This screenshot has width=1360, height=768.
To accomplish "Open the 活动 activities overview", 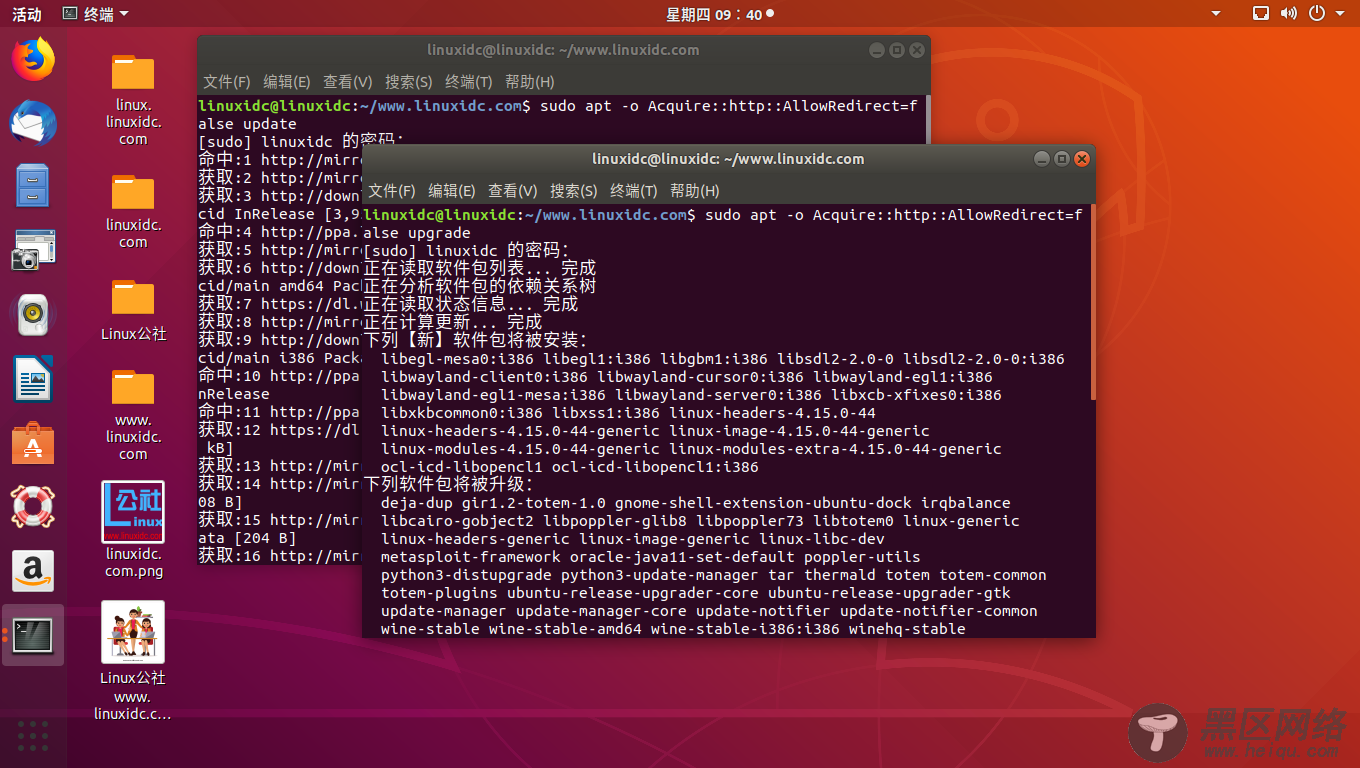I will pyautogui.click(x=27, y=14).
